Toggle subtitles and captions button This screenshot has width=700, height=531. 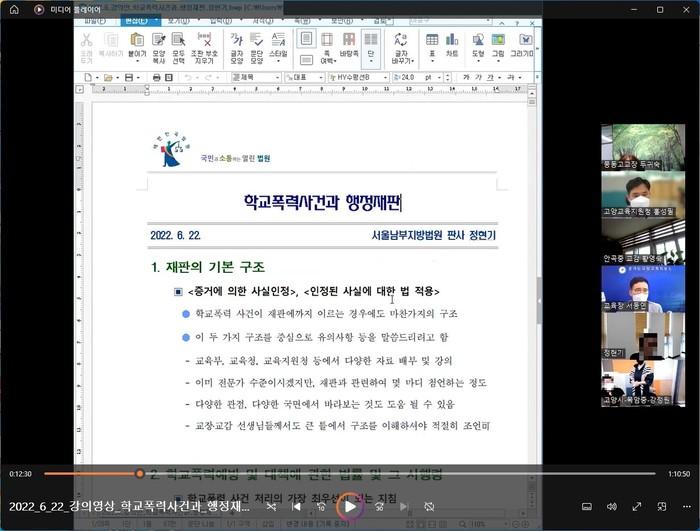587,506
